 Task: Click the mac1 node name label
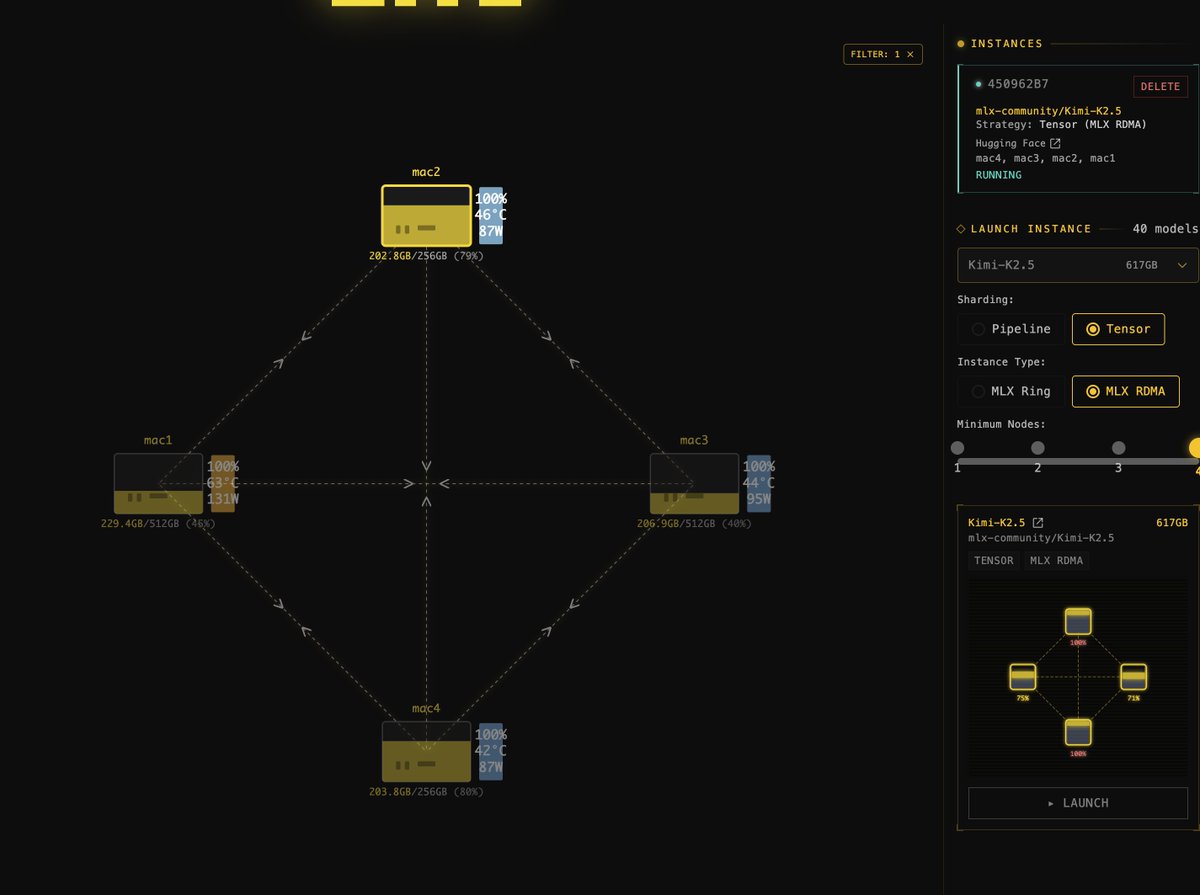click(158, 440)
